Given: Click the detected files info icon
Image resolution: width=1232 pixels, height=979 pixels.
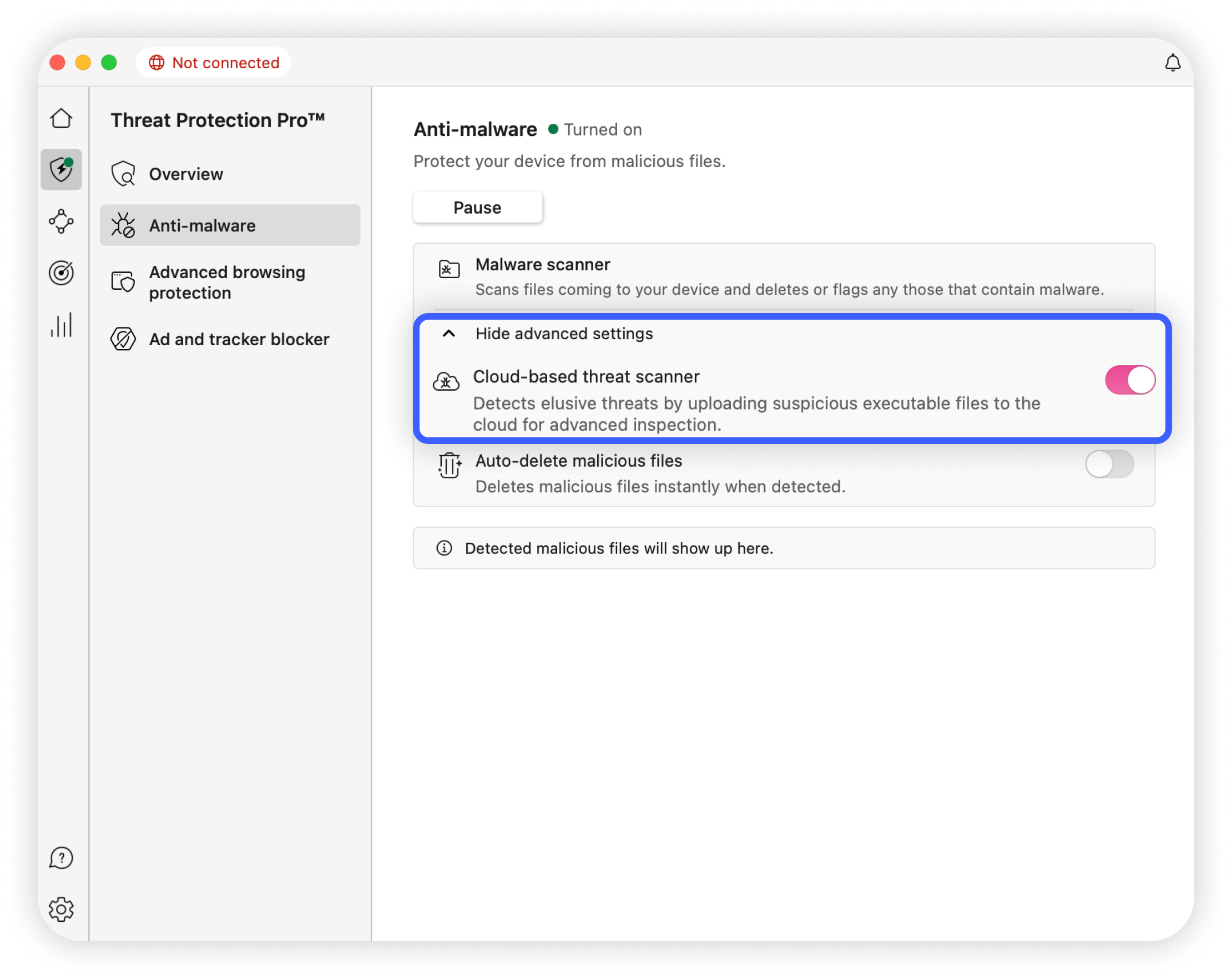Looking at the screenshot, I should pos(444,548).
